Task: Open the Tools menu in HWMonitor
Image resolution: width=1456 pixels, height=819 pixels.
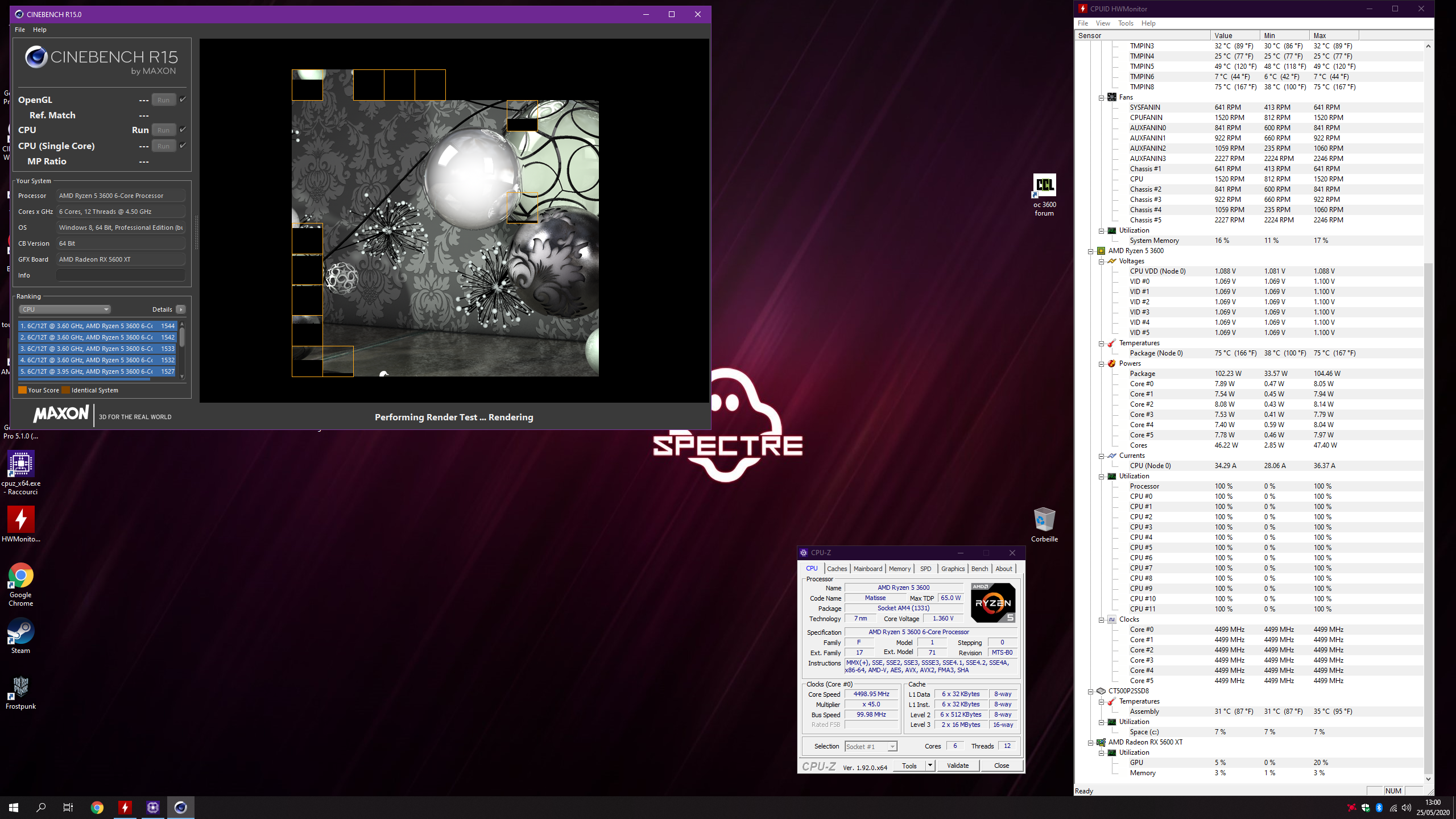Action: click(x=1126, y=23)
